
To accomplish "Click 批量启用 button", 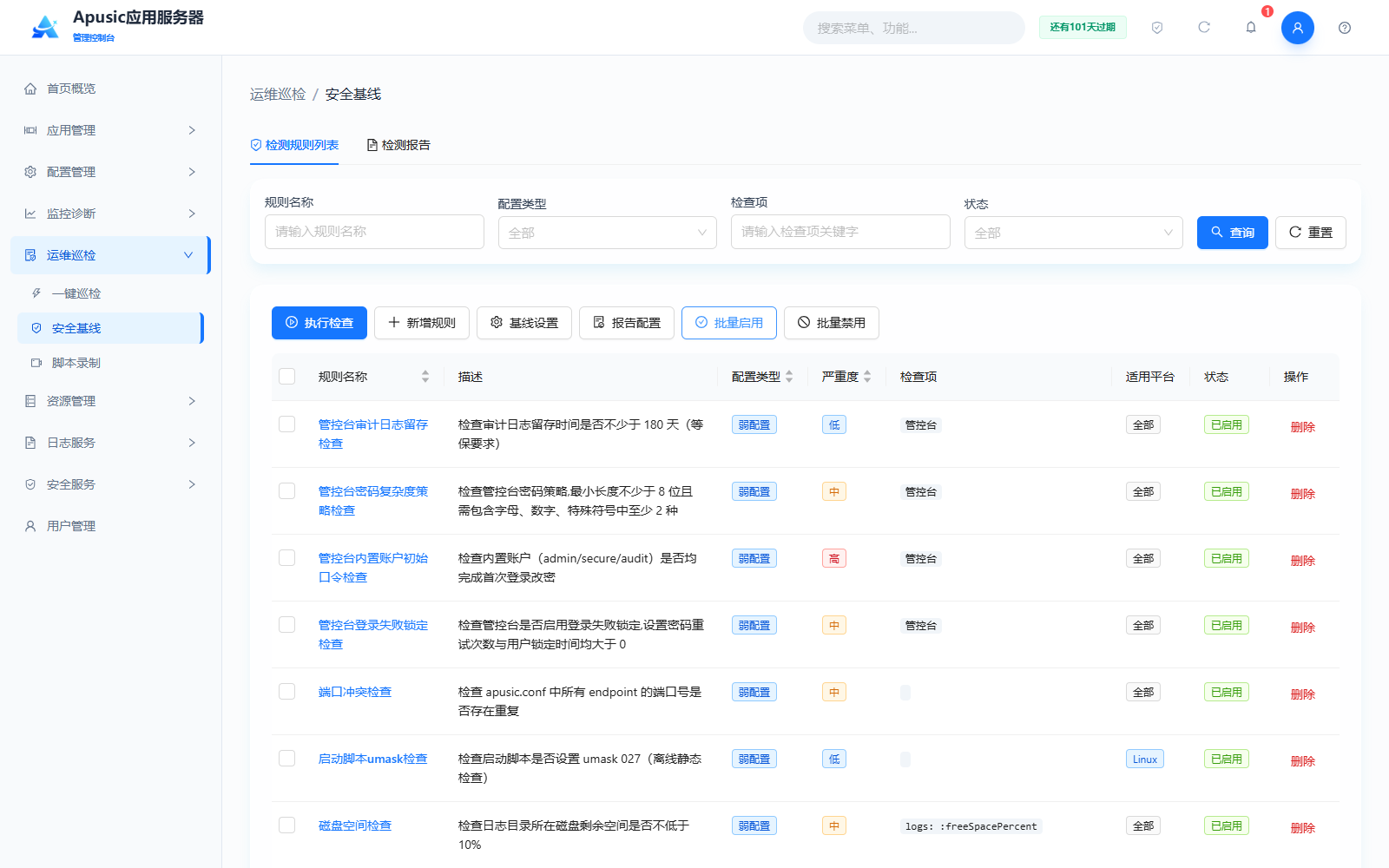I will (729, 323).
